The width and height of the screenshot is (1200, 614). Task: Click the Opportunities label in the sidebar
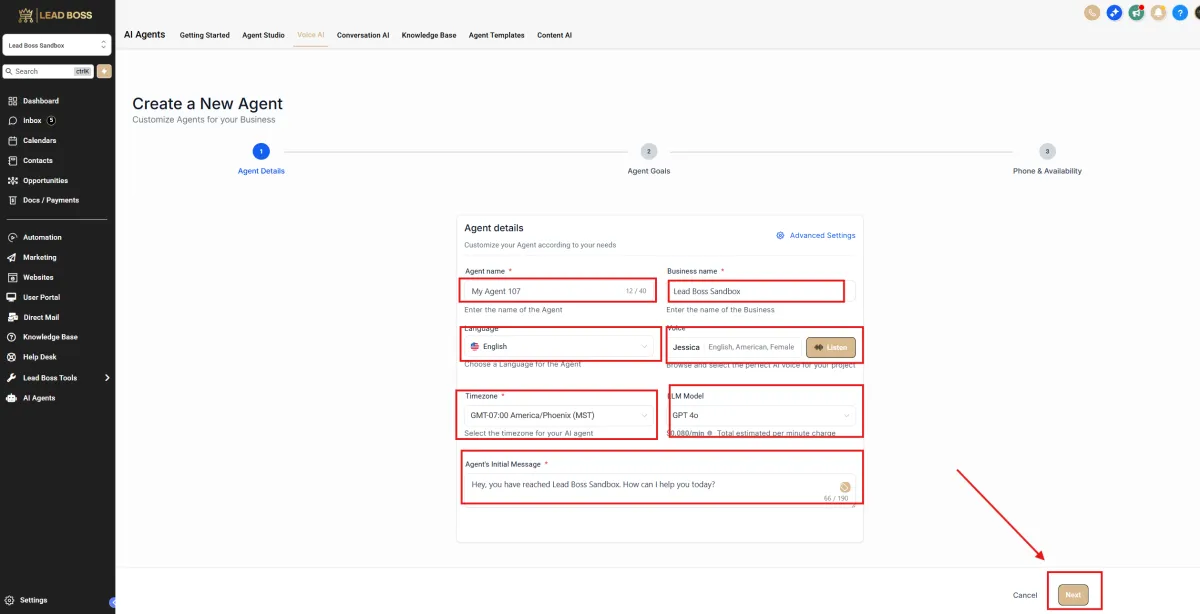(46, 181)
